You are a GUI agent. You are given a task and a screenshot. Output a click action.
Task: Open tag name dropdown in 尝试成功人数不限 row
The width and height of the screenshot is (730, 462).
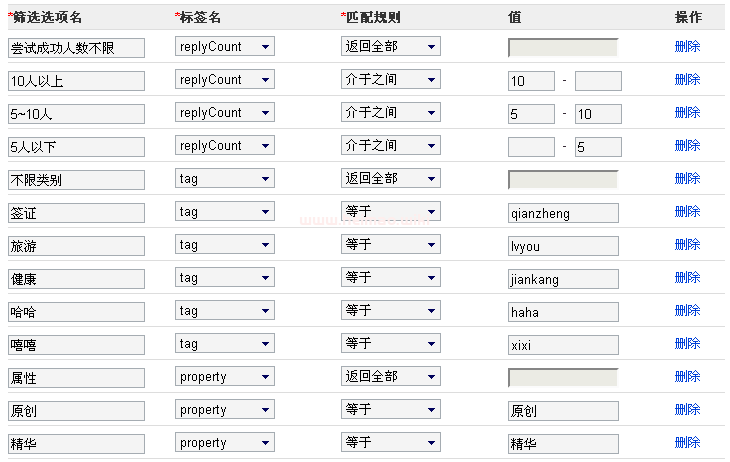[224, 47]
